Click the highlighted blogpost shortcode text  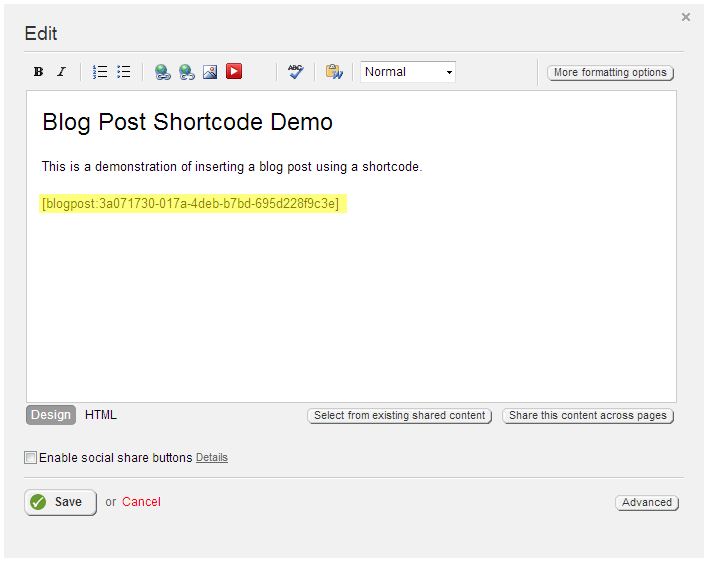(x=190, y=204)
